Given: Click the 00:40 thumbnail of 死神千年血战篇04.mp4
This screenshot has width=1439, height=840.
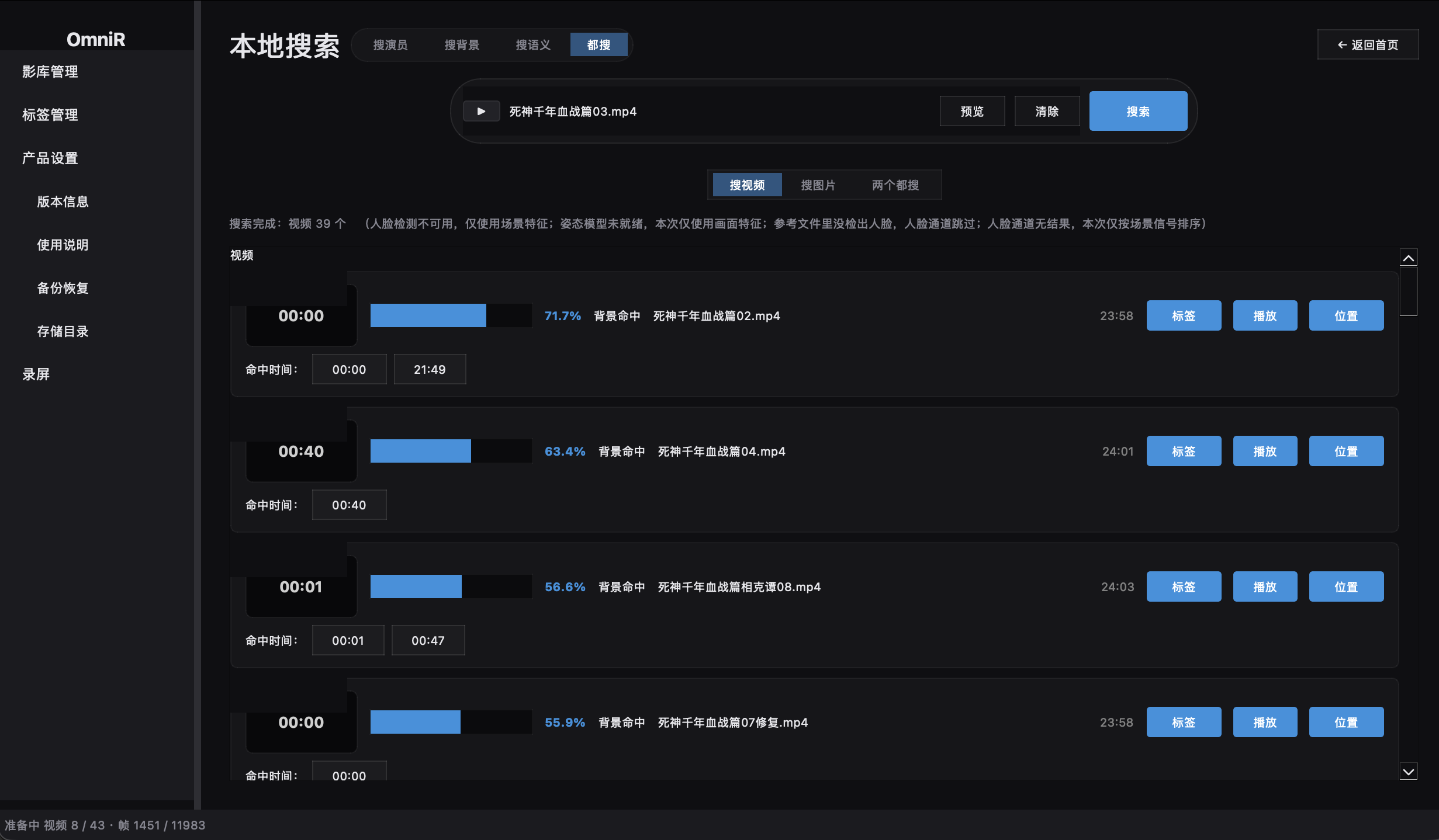Looking at the screenshot, I should [301, 451].
